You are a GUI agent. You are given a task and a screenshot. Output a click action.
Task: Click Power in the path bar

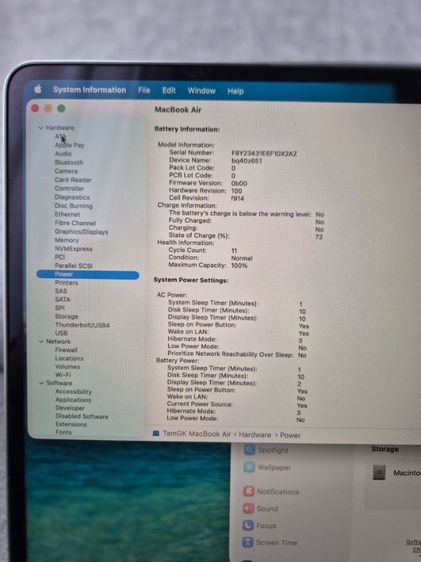point(290,435)
